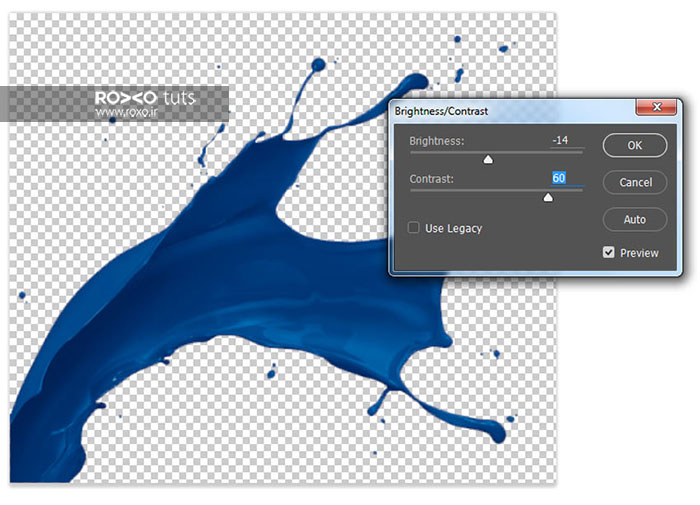The width and height of the screenshot is (700, 505).
Task: Cancel the Brightness/Contrast dialog
Action: click(x=635, y=182)
